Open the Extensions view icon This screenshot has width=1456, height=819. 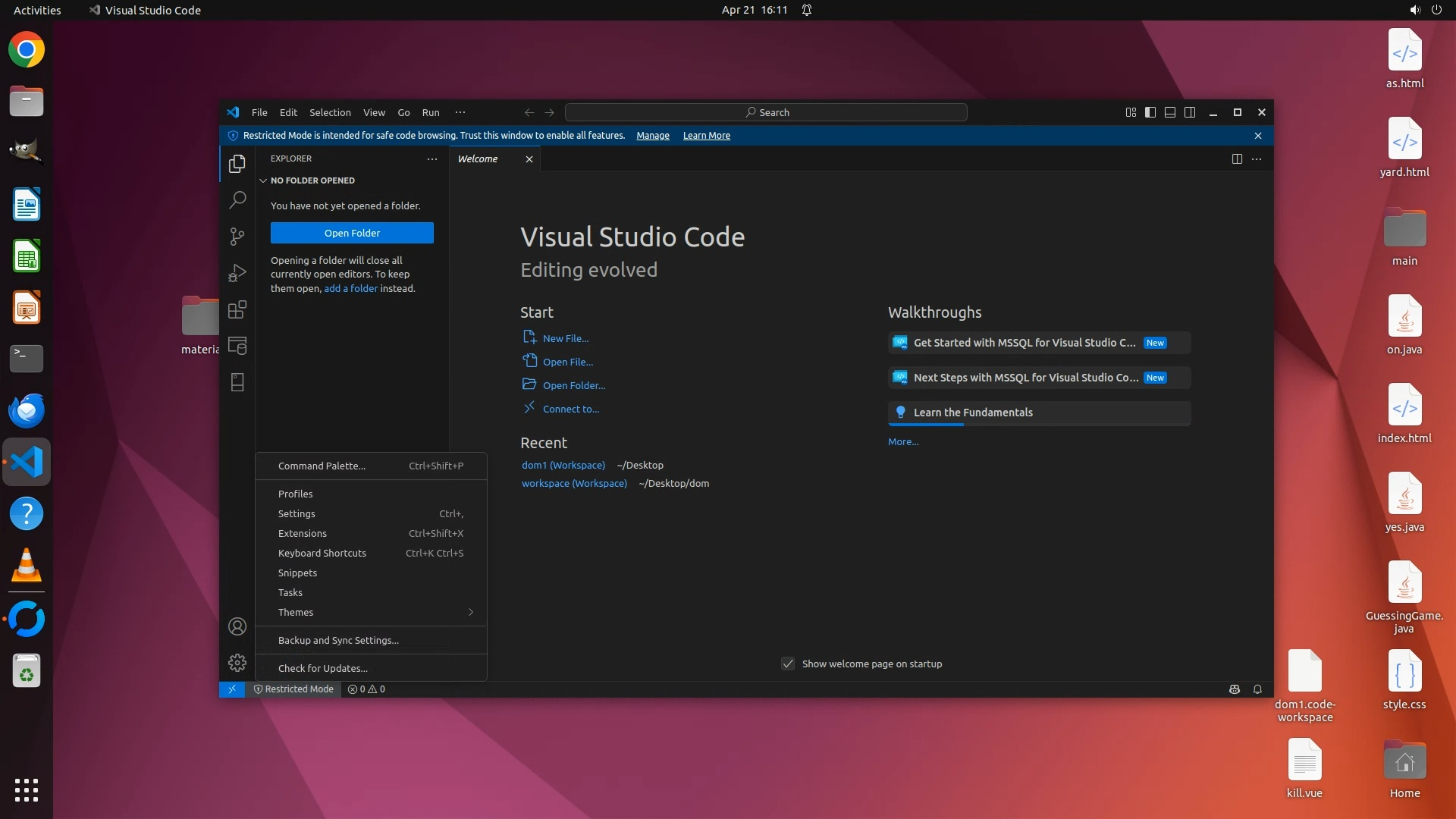coord(237,309)
